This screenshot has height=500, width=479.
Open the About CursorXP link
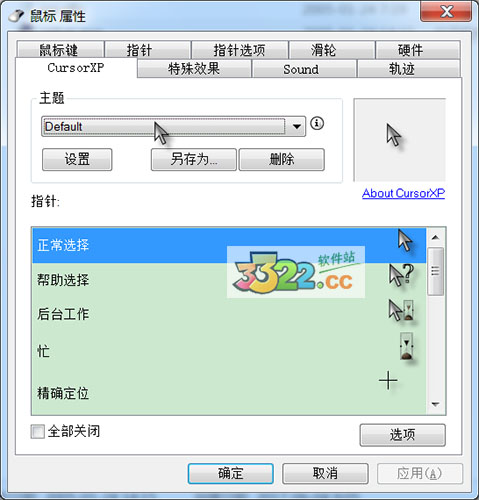(x=403, y=193)
